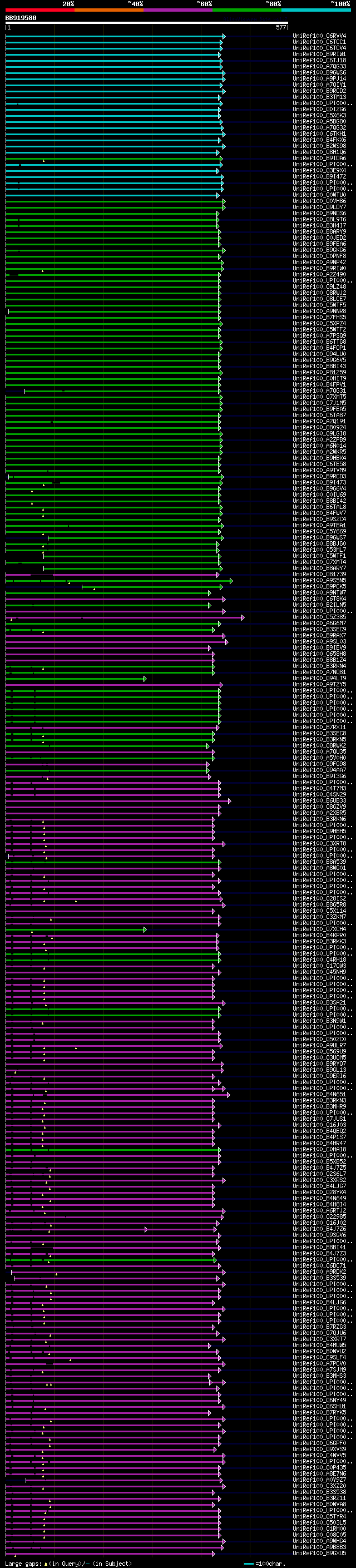Select the UniRef100_B9GKG6 label

click(319, 250)
